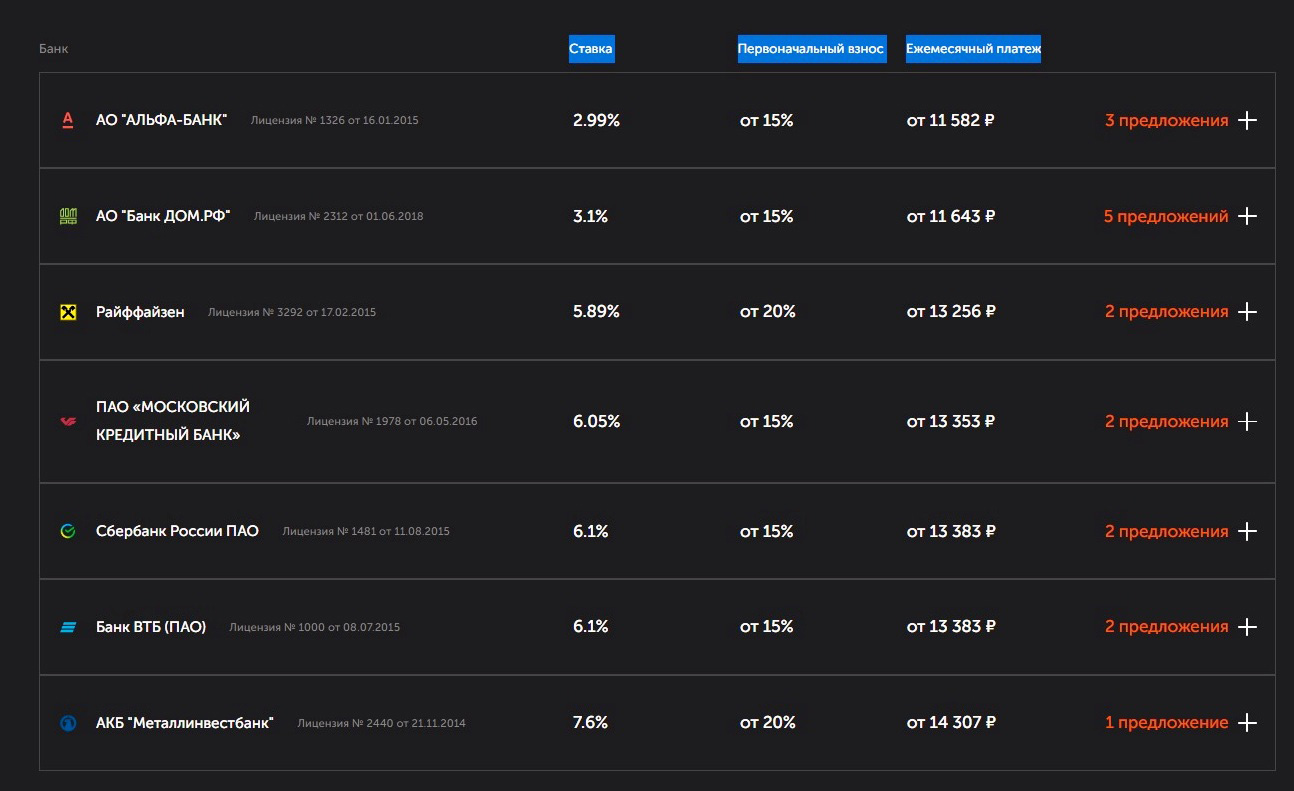Select АО "АЛЬФА-БАНК" bank name
The image size is (1294, 791).
coord(161,120)
